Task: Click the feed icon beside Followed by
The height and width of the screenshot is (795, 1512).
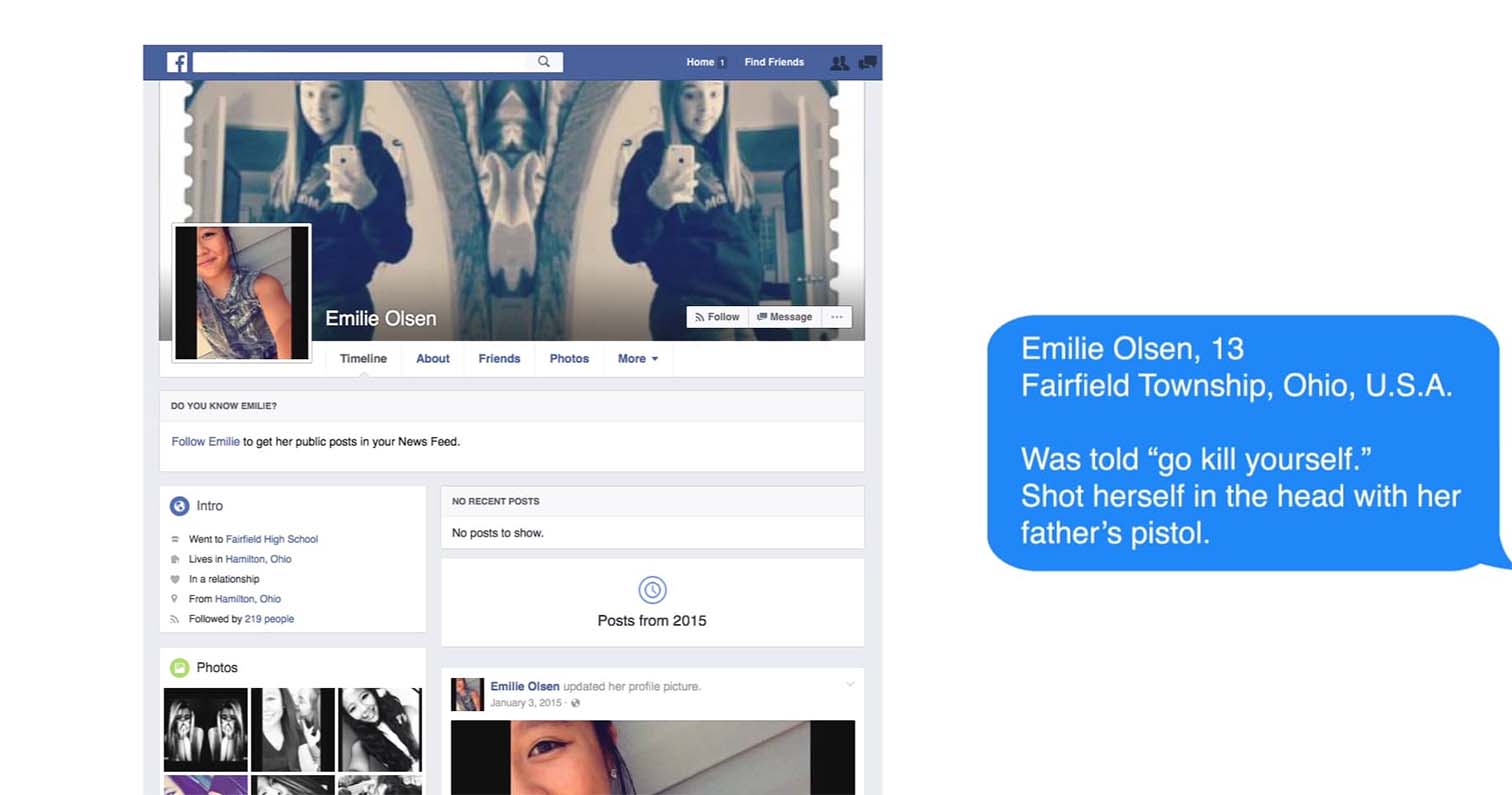Action: tap(176, 619)
